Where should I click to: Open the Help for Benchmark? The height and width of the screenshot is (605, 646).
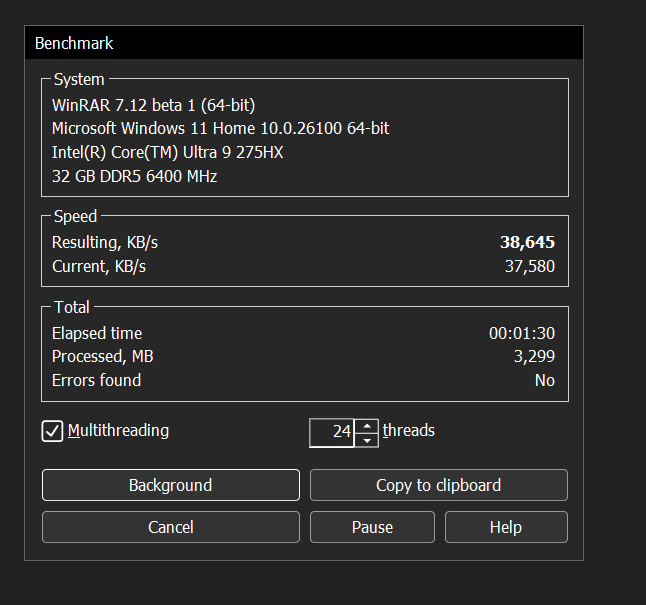coord(506,527)
